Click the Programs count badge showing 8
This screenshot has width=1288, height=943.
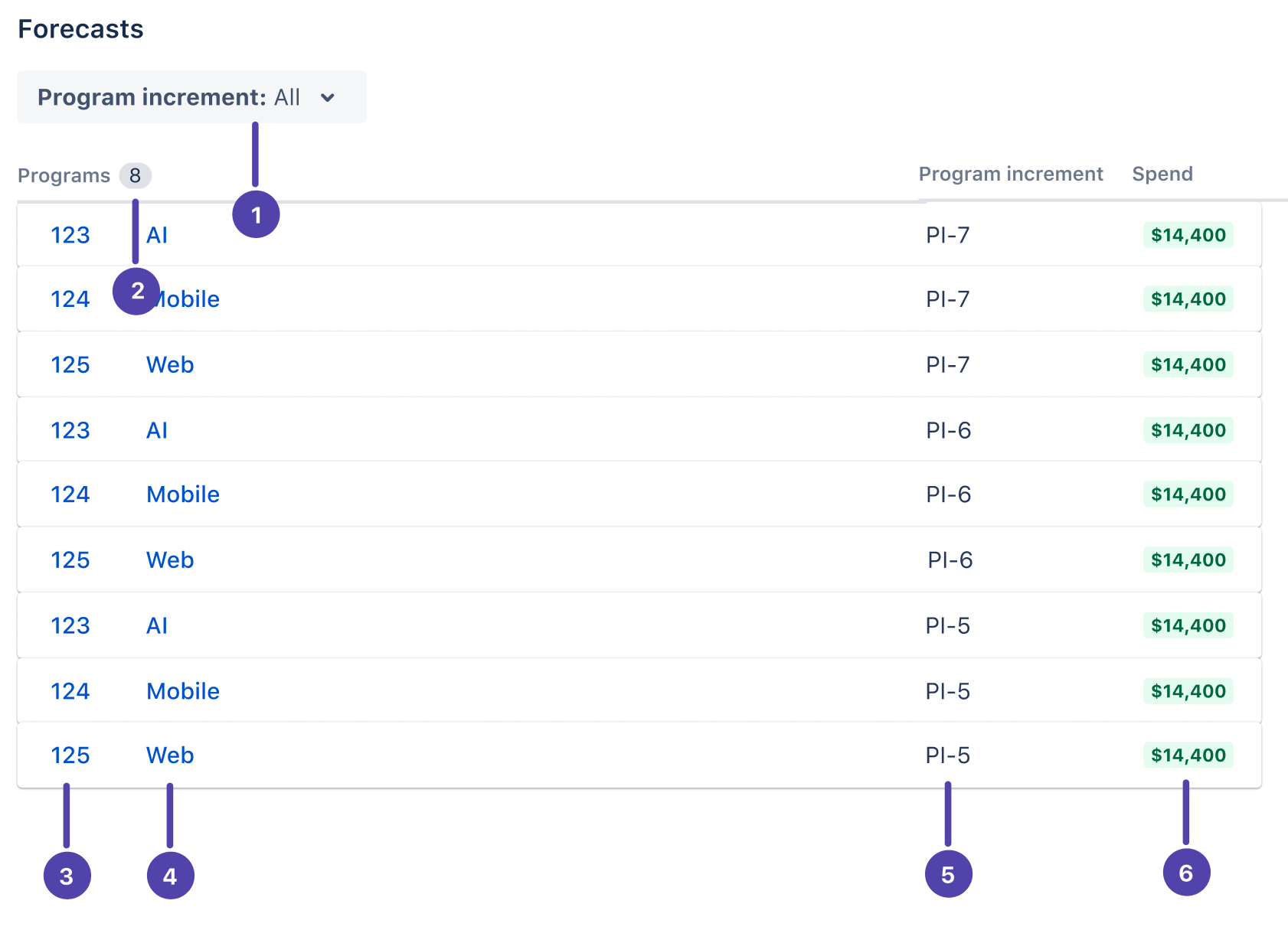(x=135, y=176)
